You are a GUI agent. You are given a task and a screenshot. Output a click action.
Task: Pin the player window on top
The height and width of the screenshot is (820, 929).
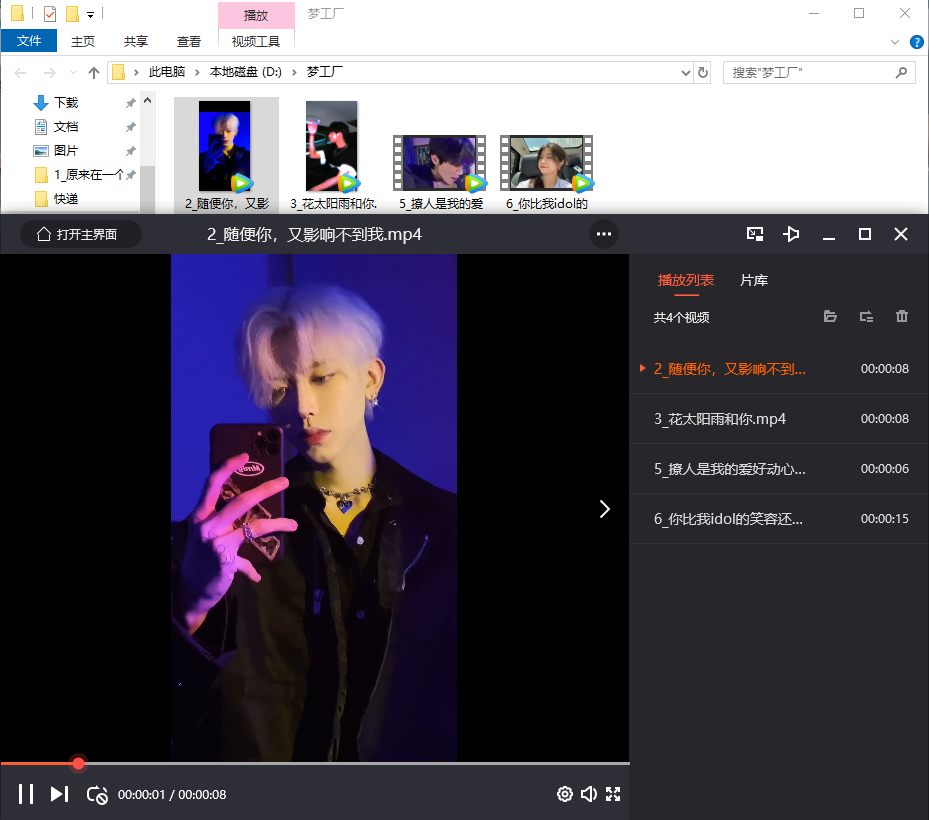coord(791,234)
